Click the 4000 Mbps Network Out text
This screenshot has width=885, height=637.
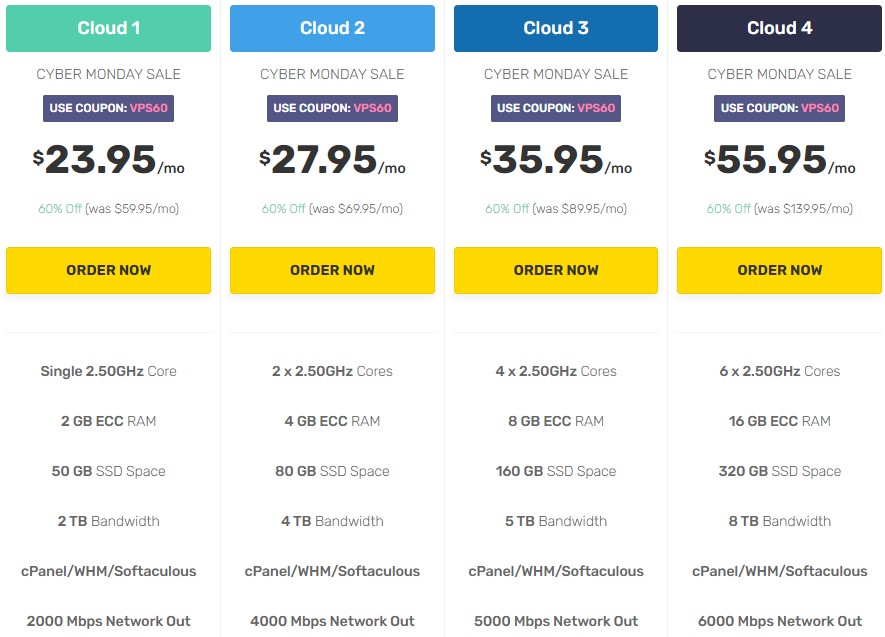tap(332, 621)
